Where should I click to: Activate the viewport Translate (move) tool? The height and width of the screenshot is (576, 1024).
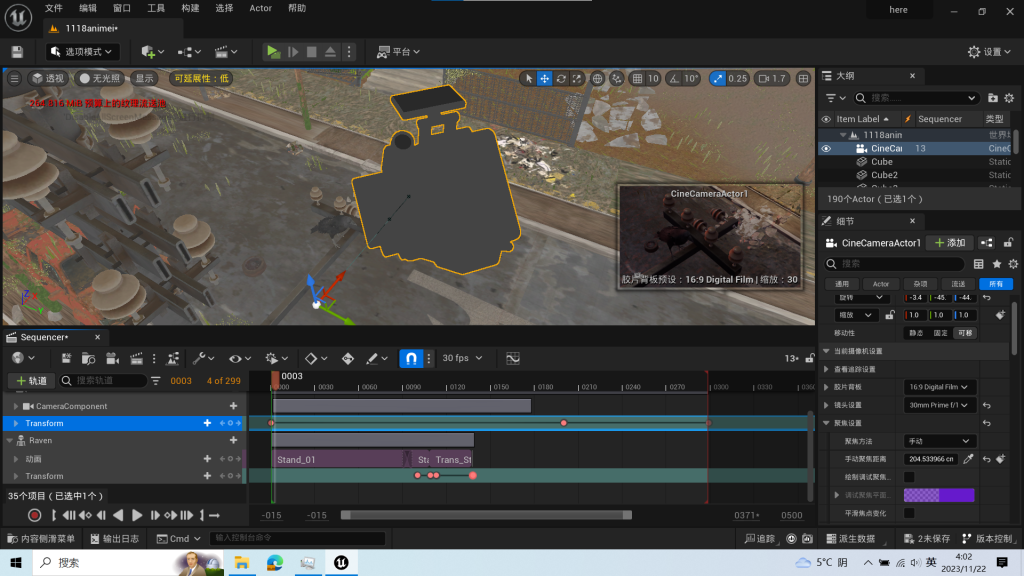[x=545, y=78]
